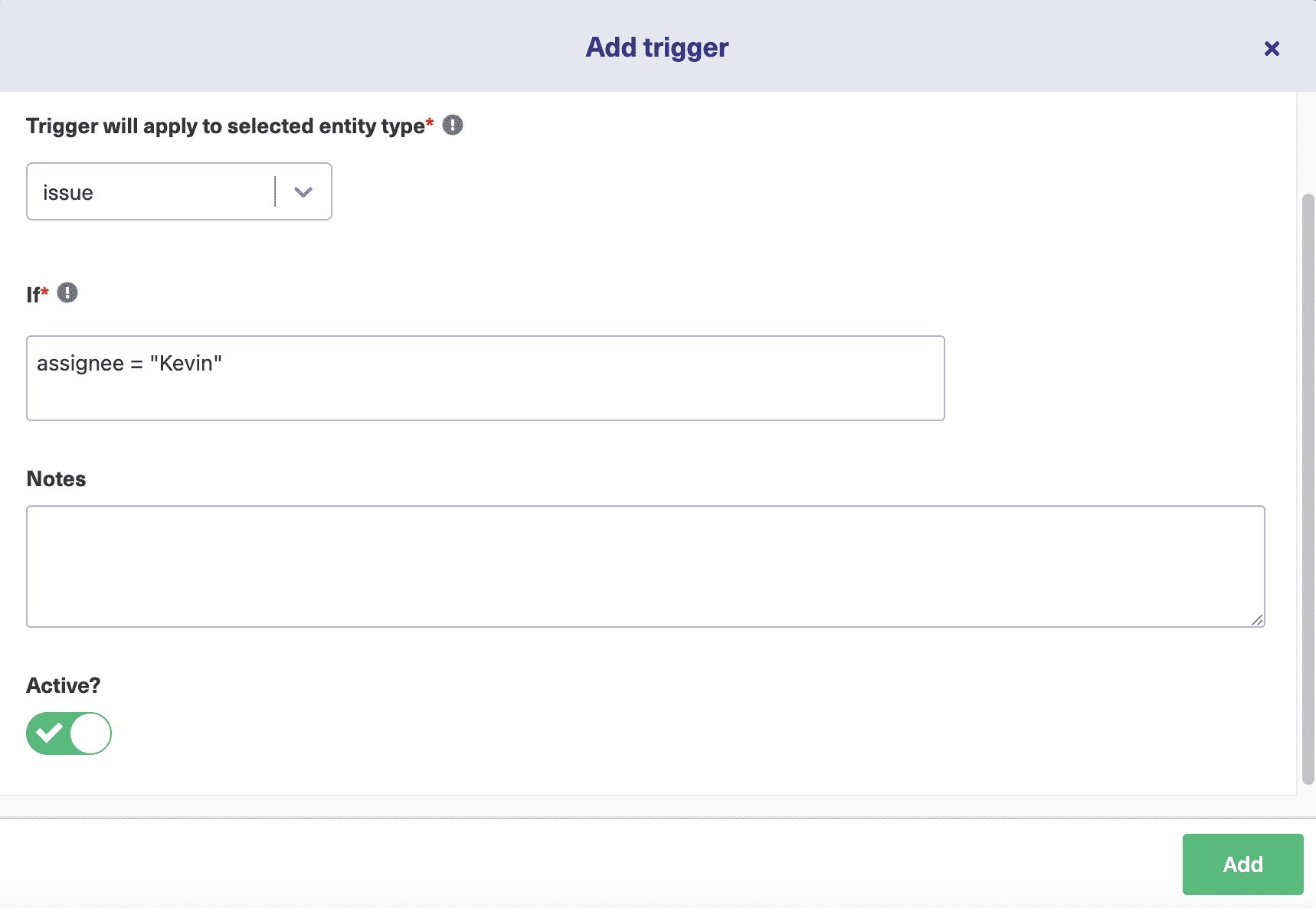1316x908 pixels.
Task: Click the X icon to dismiss the dialog
Action: [1272, 49]
